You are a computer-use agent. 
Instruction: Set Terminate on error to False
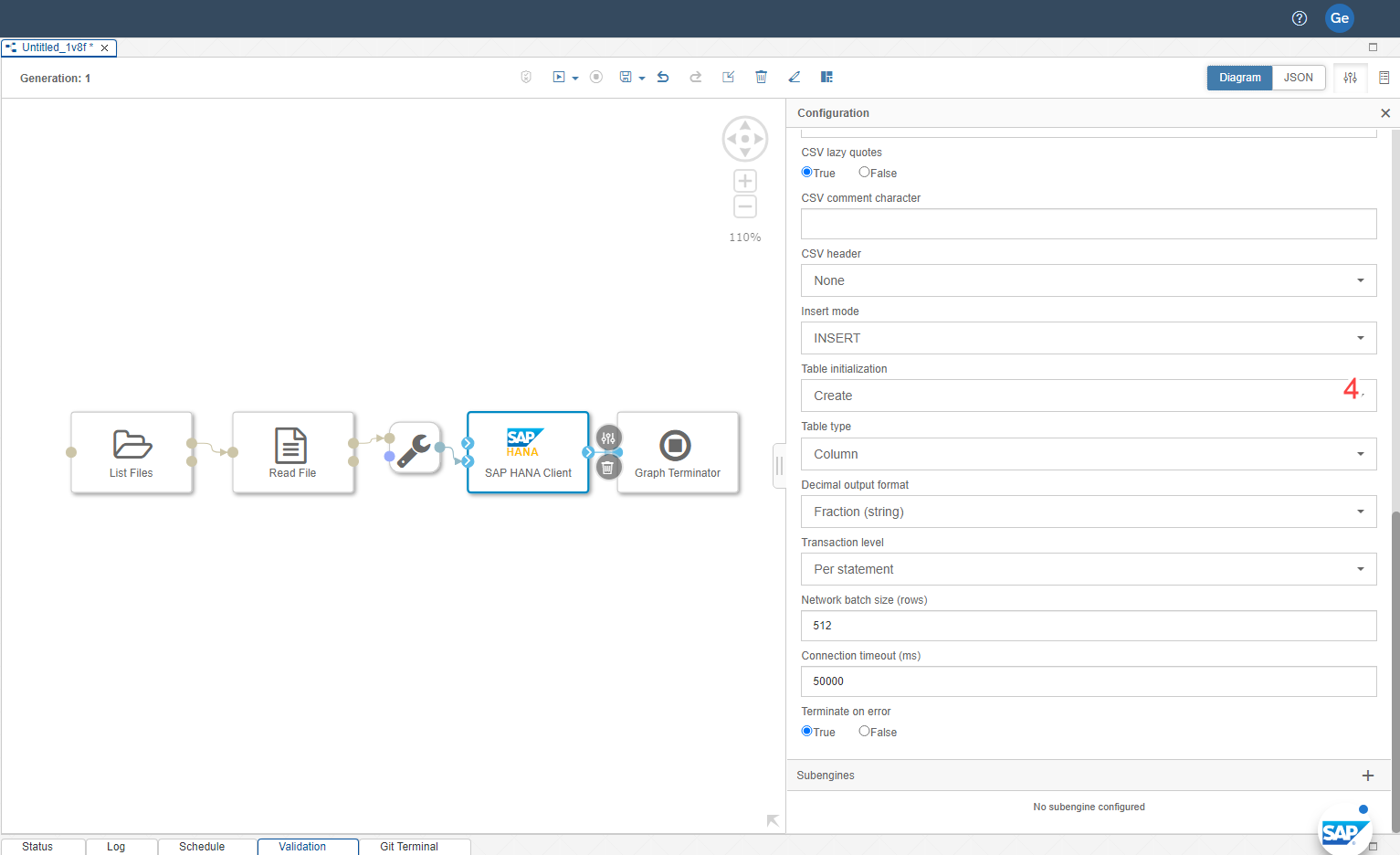[x=864, y=732]
